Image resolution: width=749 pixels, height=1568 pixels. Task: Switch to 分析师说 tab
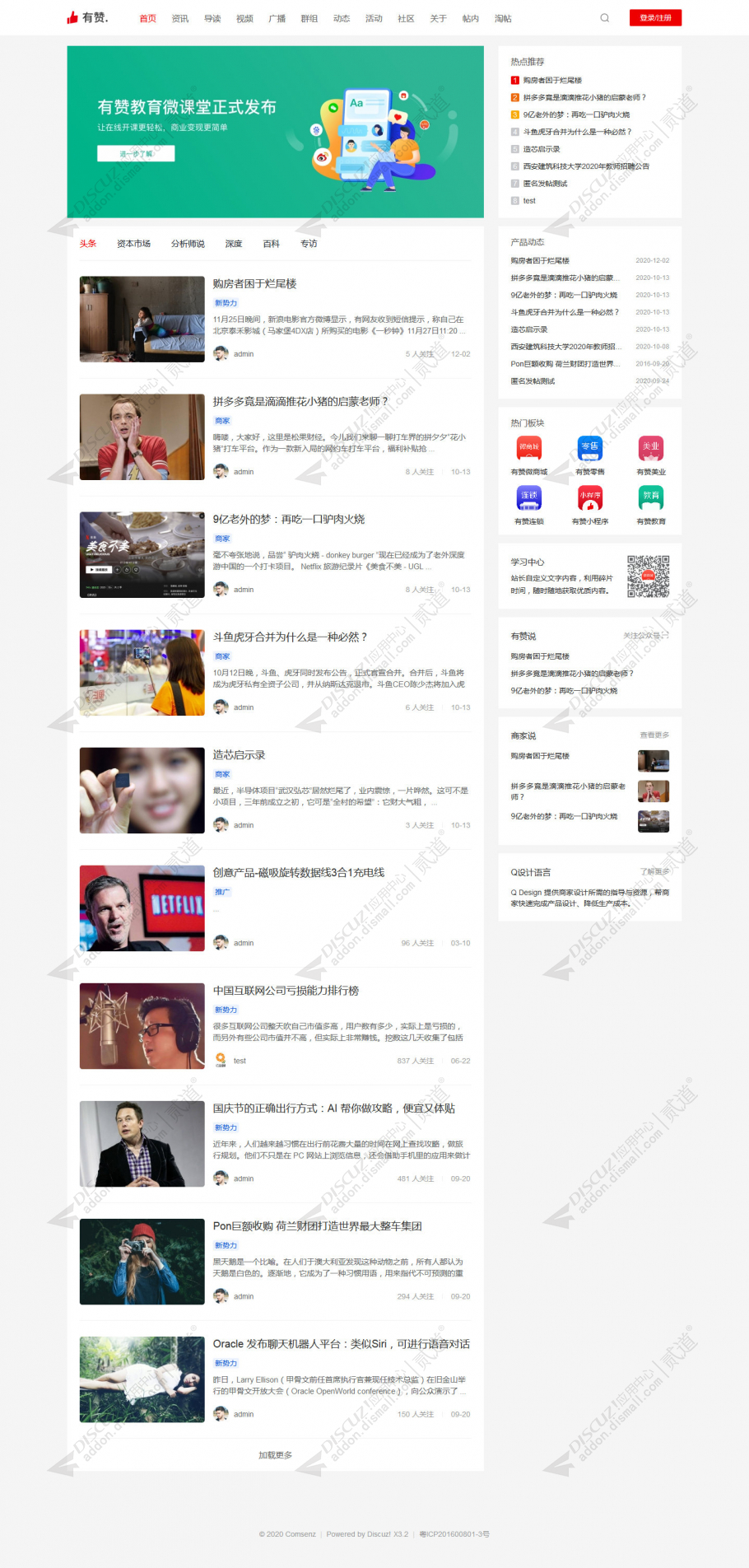coord(188,244)
